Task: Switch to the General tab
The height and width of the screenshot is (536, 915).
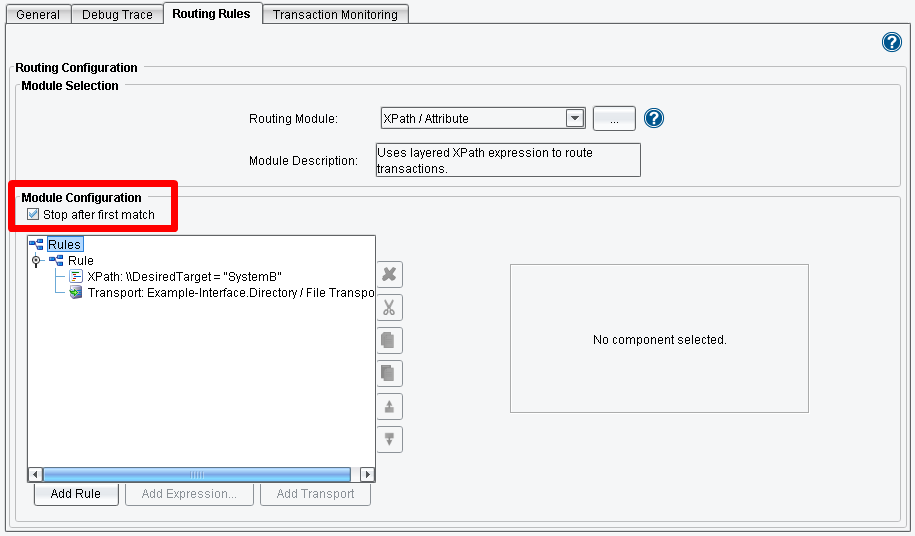Action: point(39,15)
